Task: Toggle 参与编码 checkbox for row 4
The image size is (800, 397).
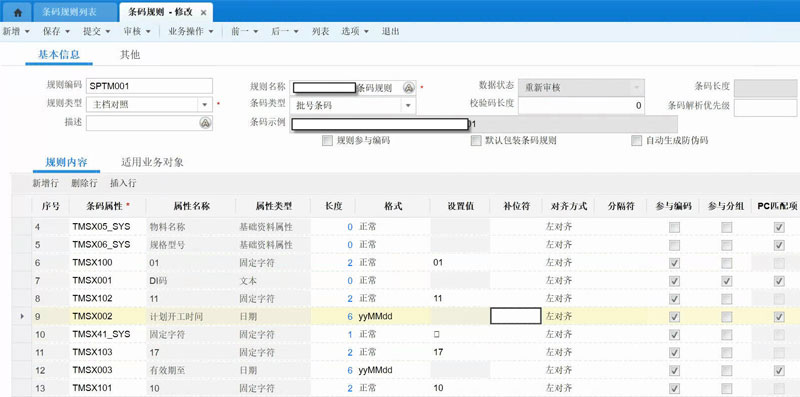Action: 674,228
